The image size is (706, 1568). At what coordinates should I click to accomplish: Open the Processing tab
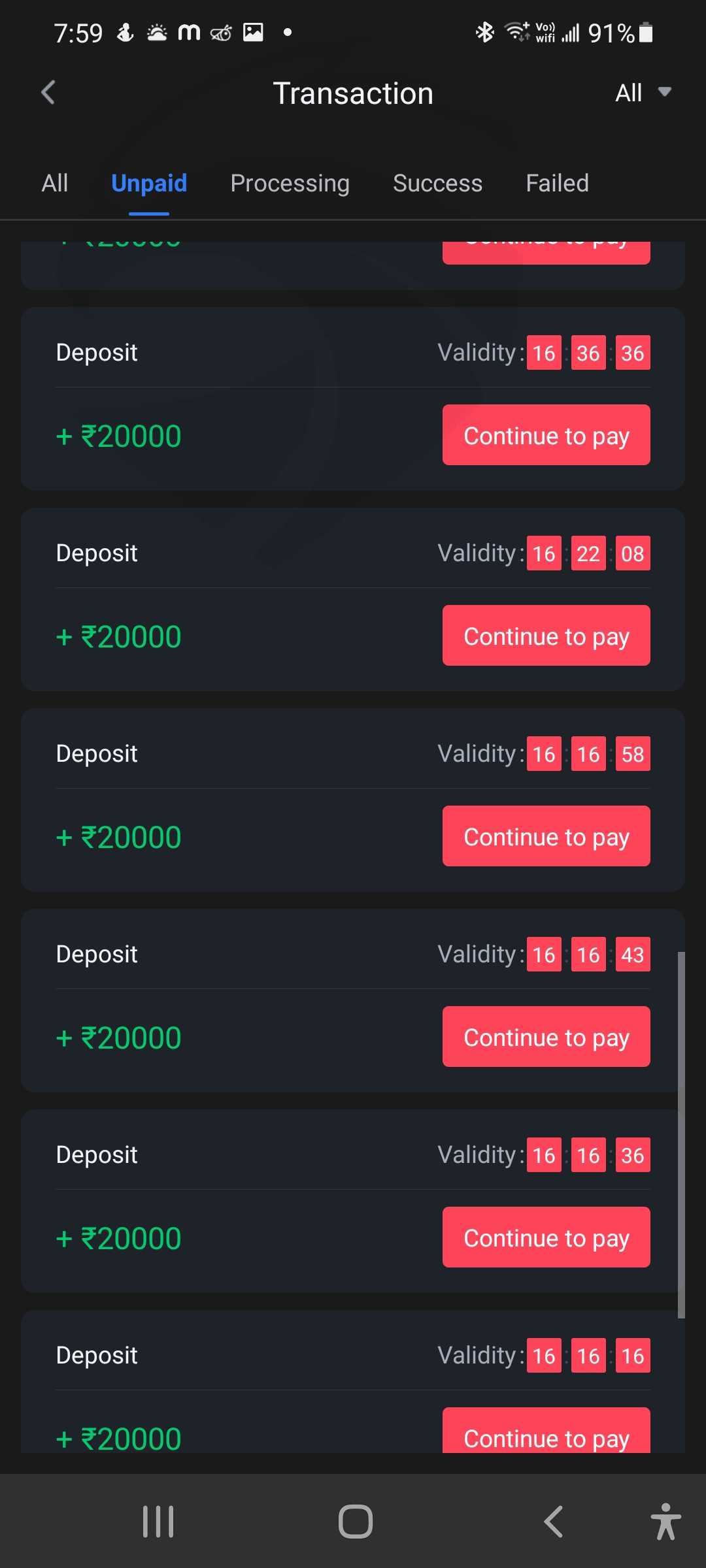point(290,184)
